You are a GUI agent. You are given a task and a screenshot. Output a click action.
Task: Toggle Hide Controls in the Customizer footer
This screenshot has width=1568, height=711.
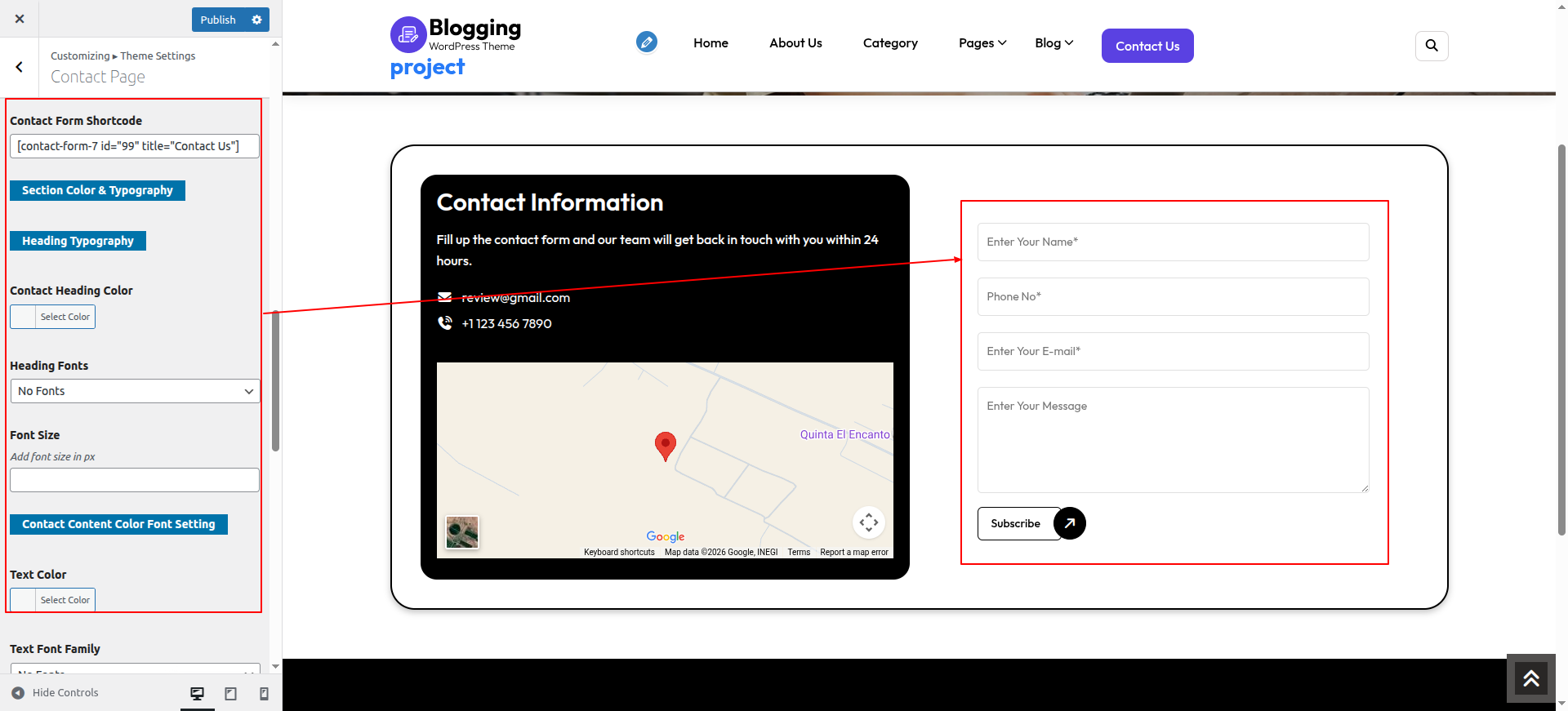55,693
